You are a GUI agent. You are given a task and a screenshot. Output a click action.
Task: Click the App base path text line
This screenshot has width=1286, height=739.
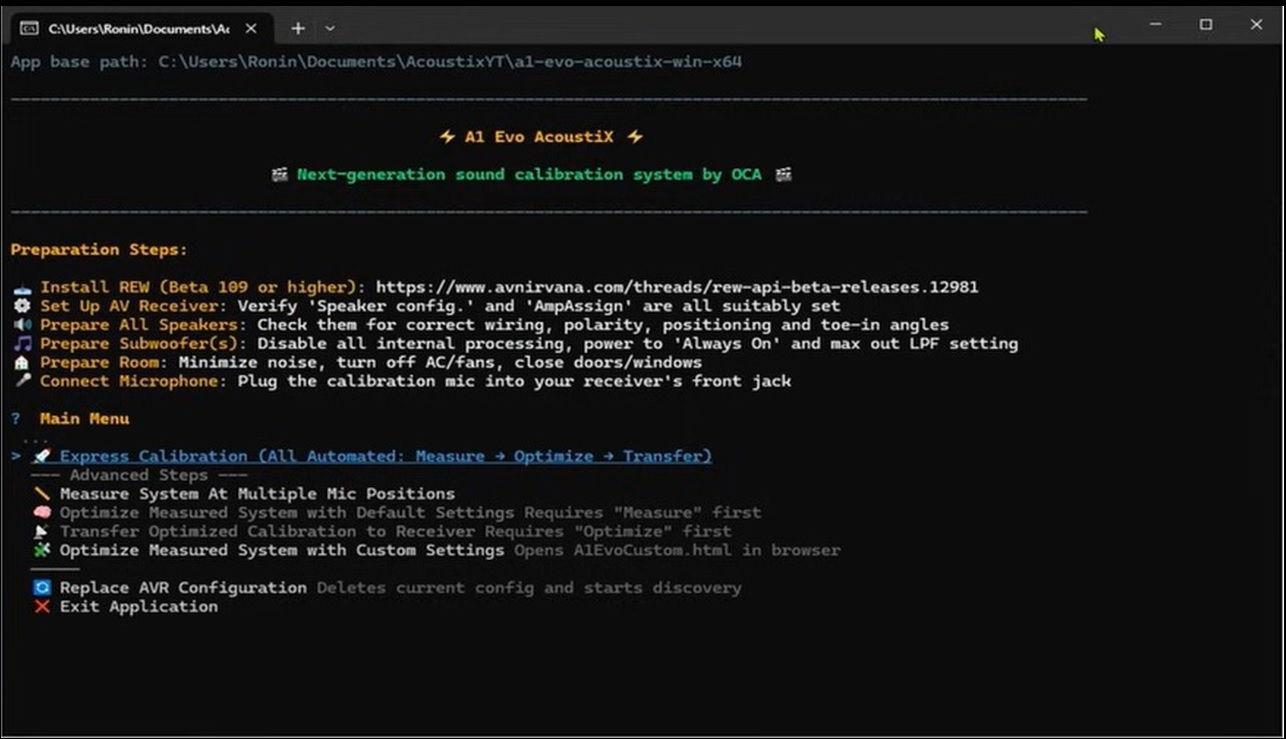376,62
